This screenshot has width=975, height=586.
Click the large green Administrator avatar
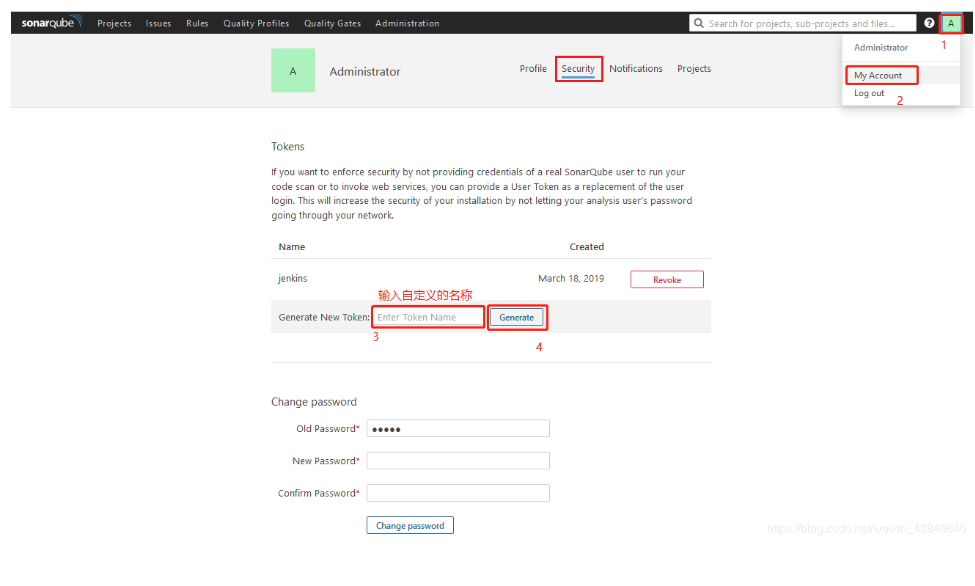293,70
